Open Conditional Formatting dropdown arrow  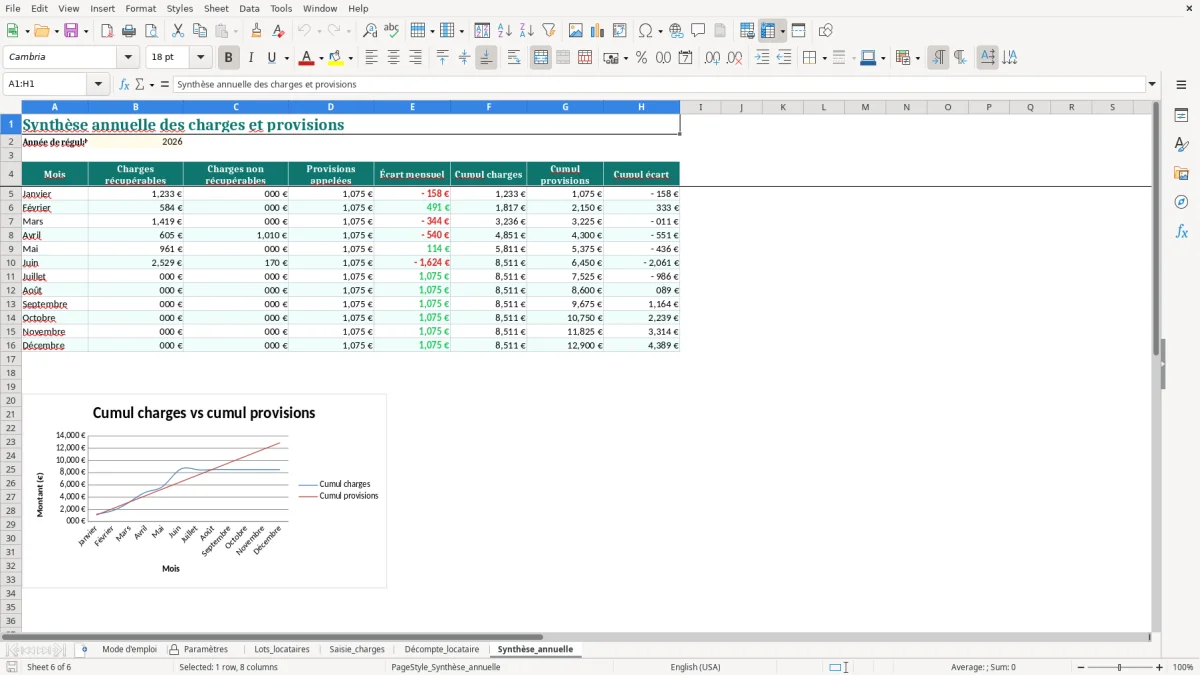(x=917, y=58)
